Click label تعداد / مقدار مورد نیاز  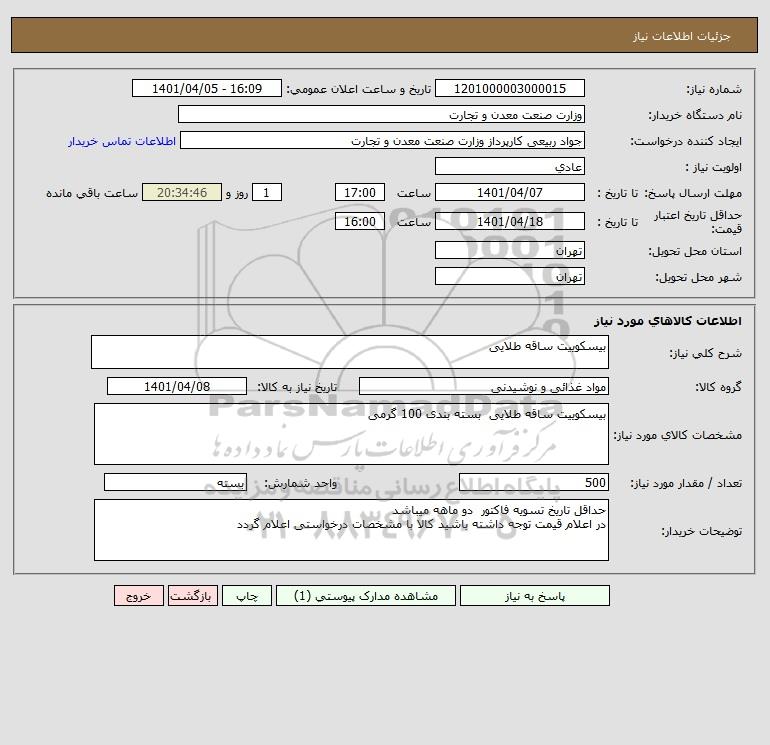[x=686, y=483]
